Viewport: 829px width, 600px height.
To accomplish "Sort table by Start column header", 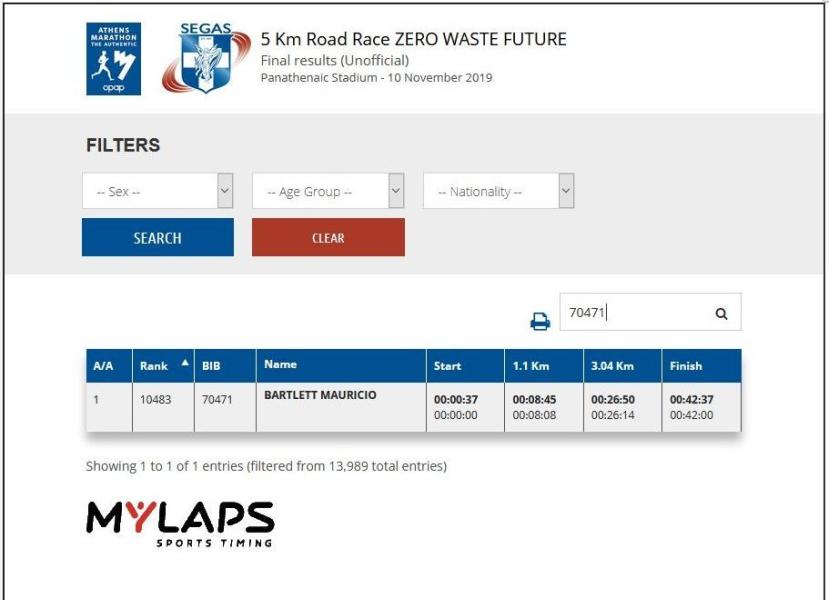I will point(465,366).
